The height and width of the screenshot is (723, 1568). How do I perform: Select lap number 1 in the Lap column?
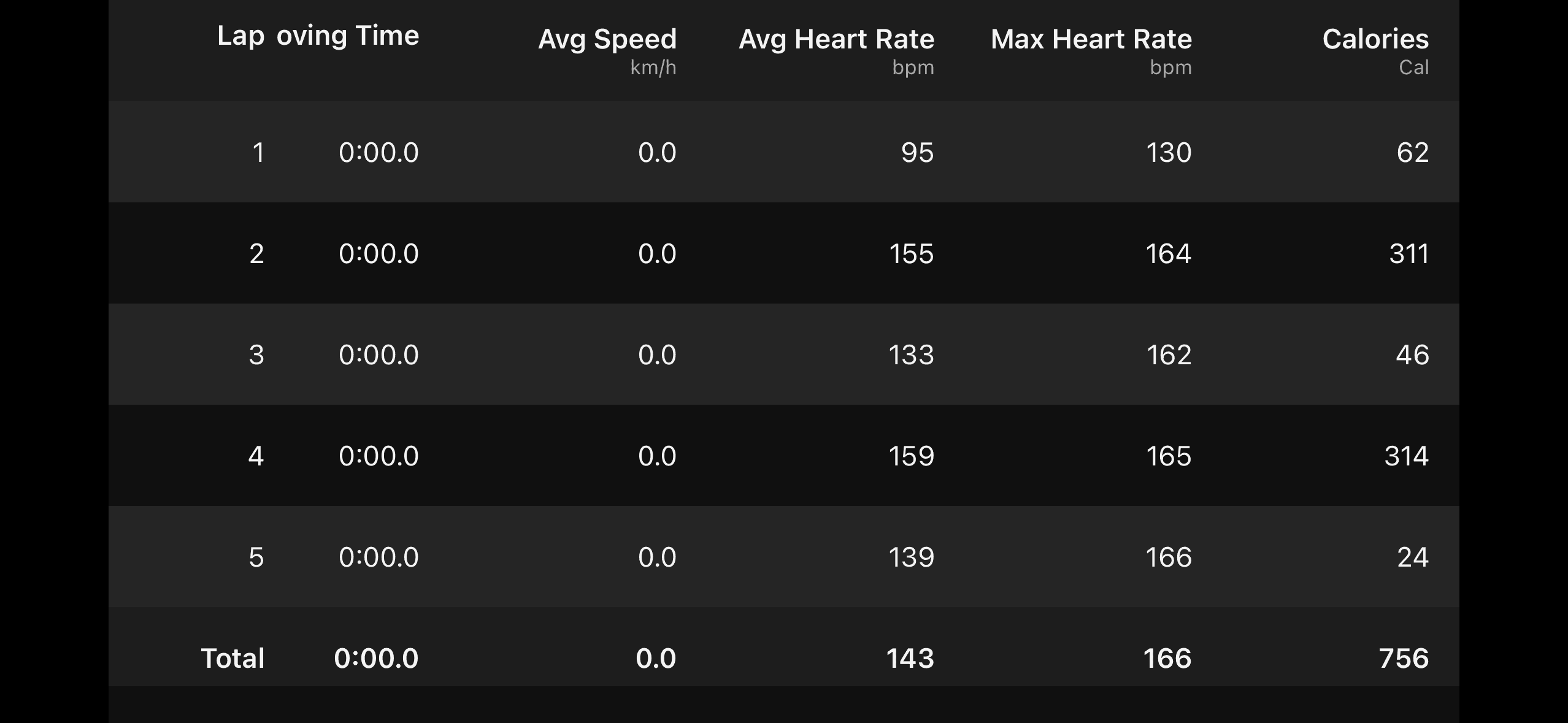click(258, 152)
